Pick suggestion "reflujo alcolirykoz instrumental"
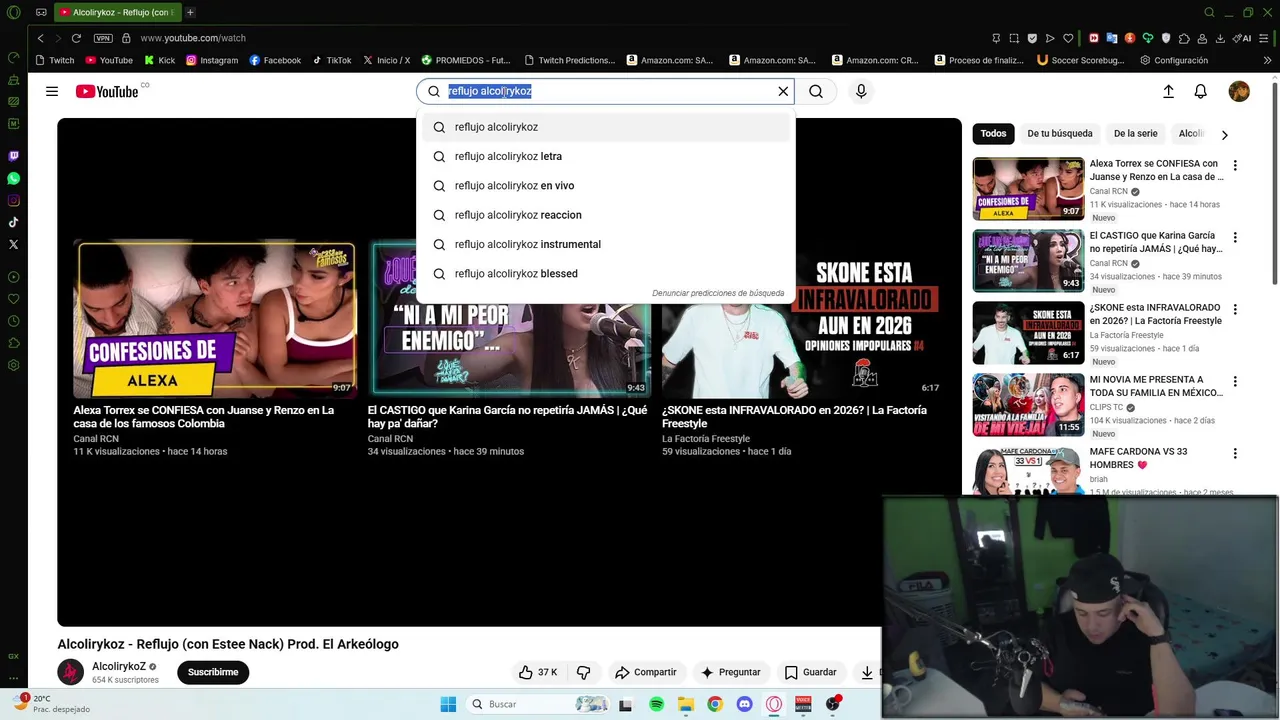The width and height of the screenshot is (1280, 720). (606, 244)
